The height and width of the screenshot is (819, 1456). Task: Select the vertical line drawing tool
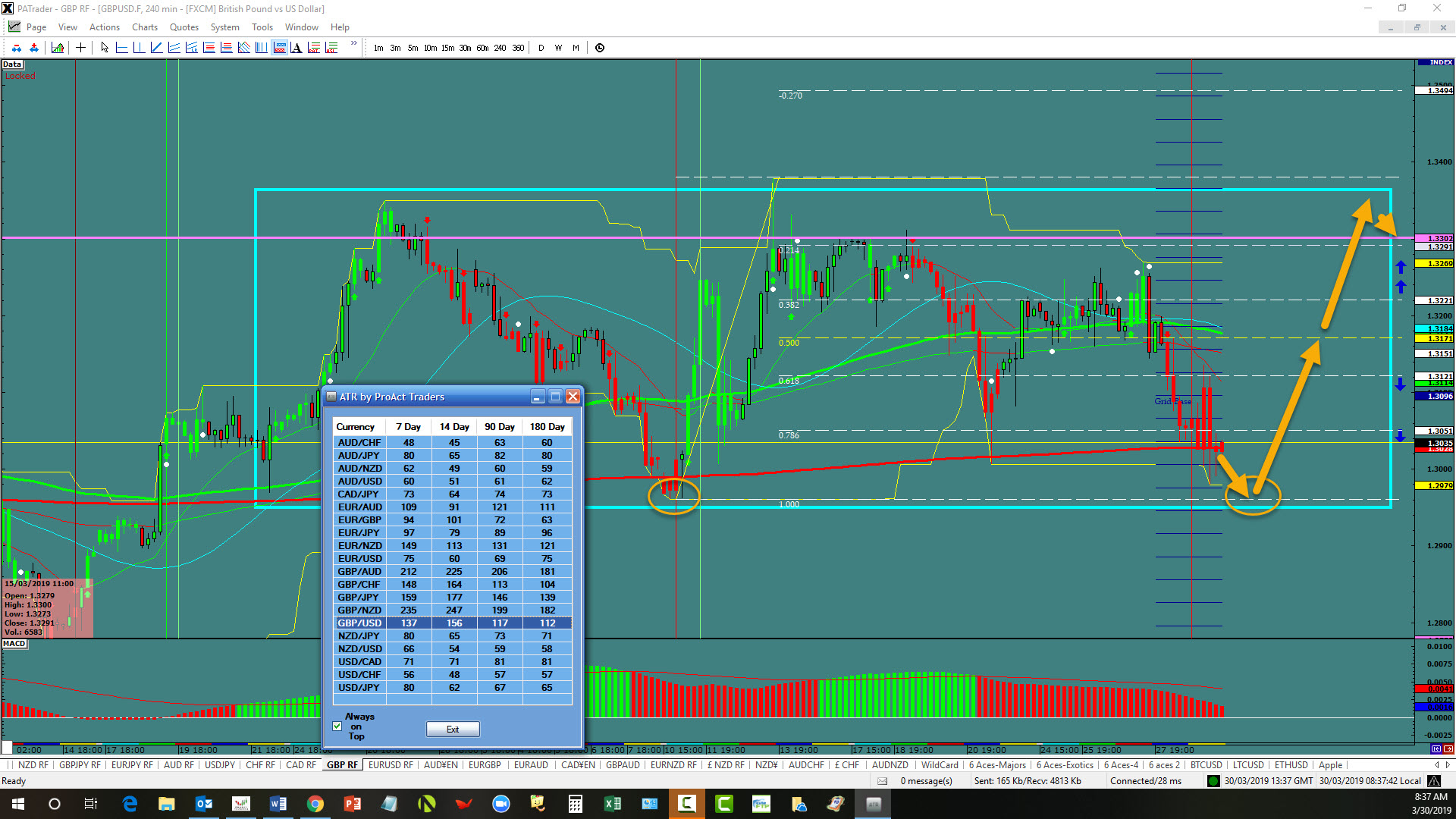click(x=139, y=48)
